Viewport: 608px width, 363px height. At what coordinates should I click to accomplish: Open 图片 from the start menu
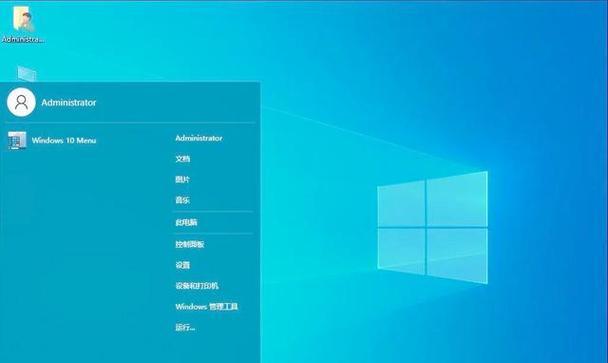tap(183, 180)
